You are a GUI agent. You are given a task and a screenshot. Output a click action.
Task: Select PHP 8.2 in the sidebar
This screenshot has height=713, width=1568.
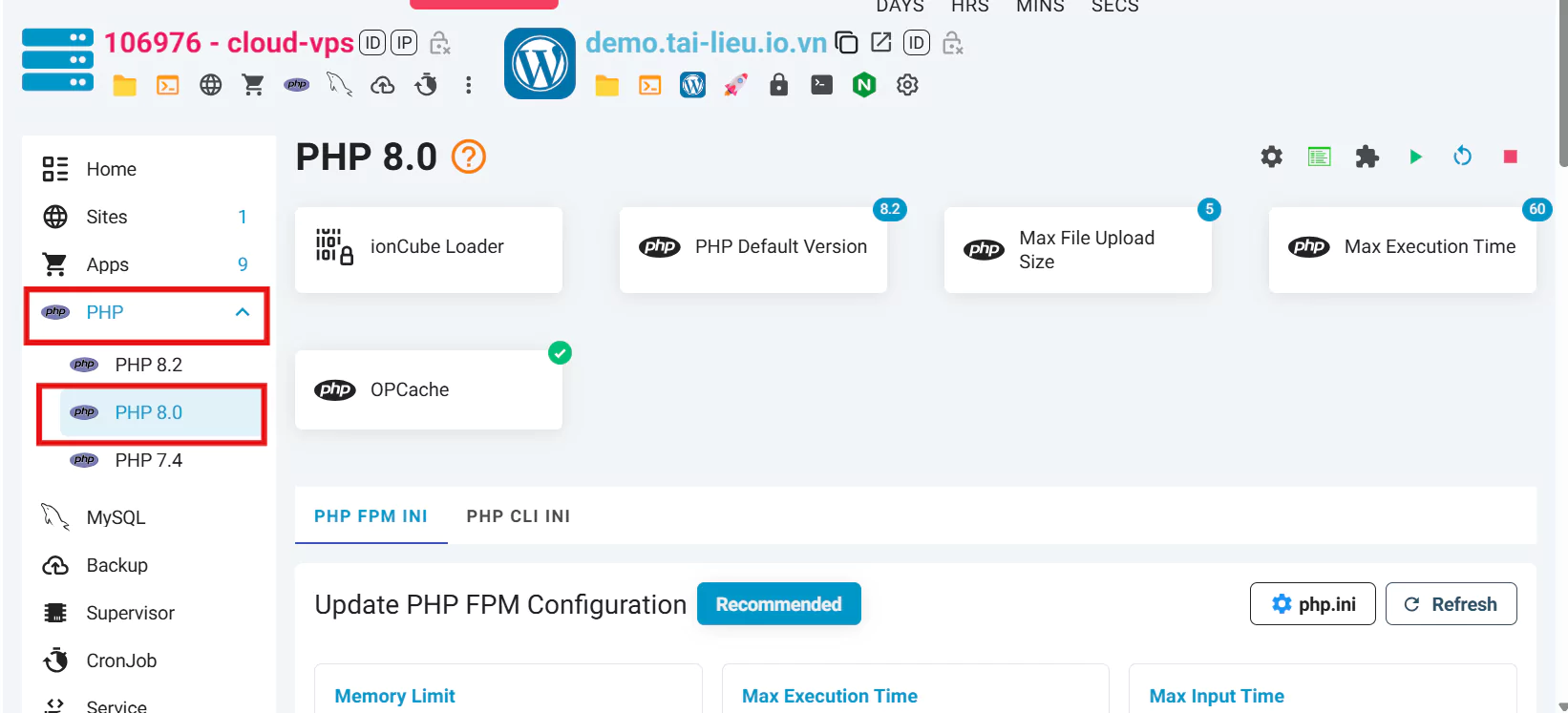[x=148, y=365]
